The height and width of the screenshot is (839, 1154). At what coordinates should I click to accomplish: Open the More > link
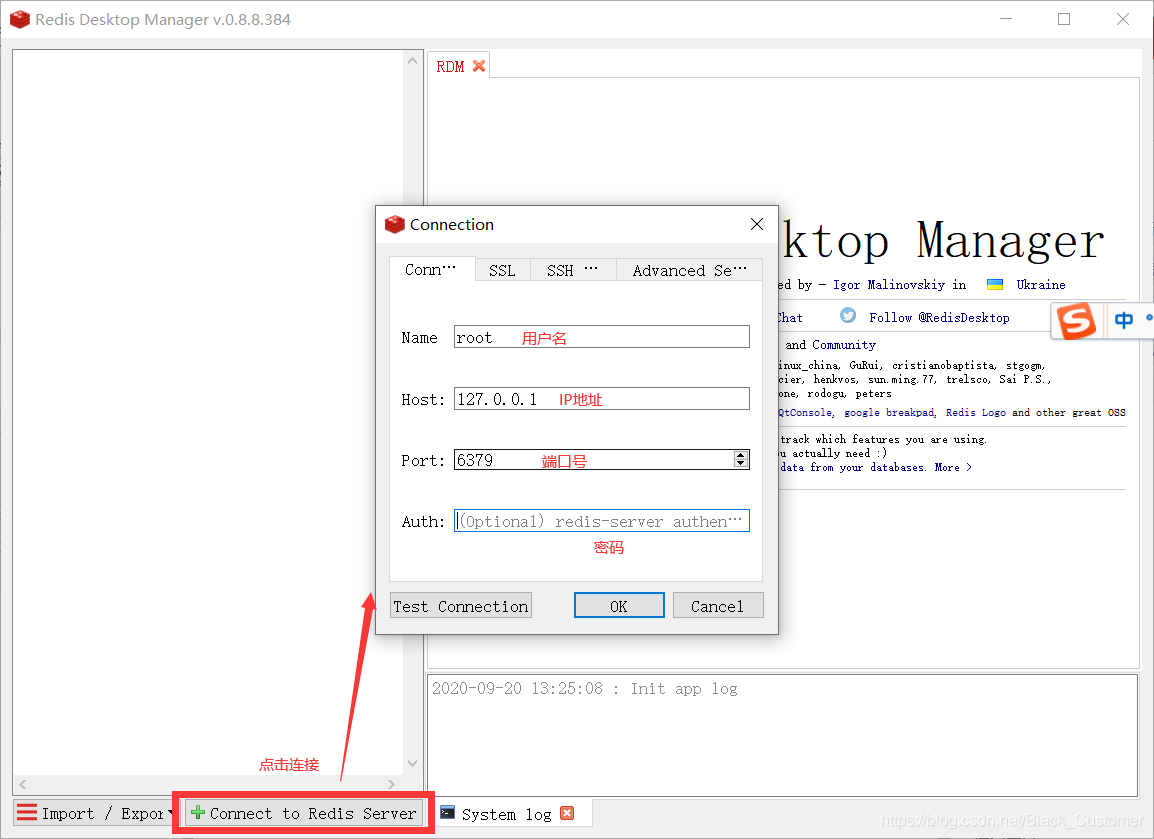tap(953, 467)
